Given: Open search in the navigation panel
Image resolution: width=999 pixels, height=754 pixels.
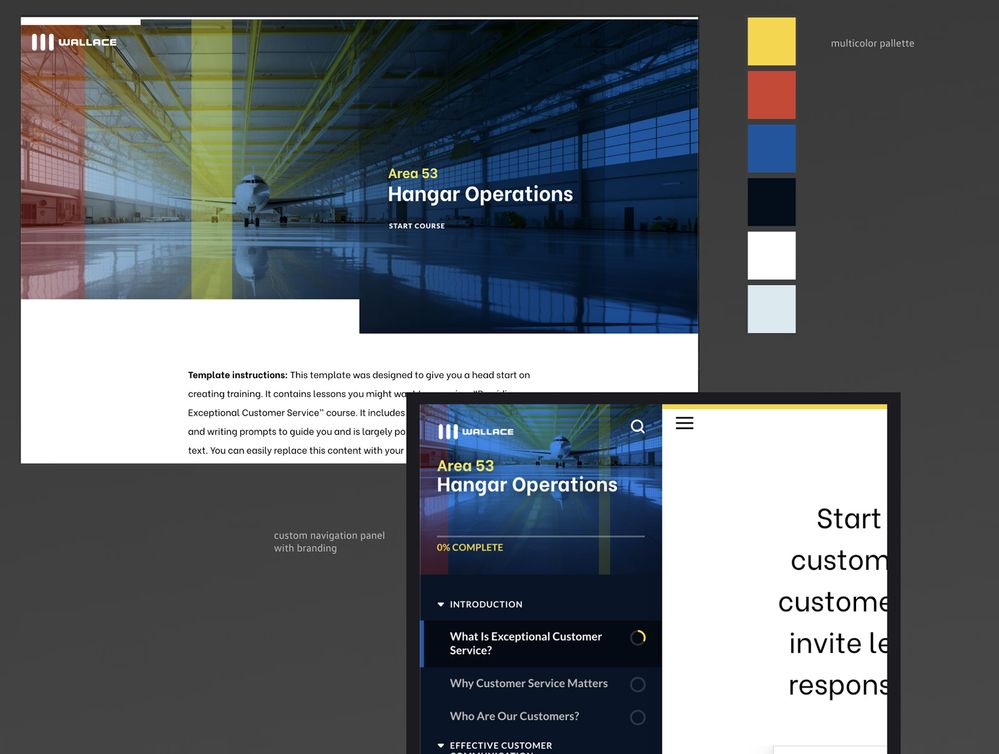Looking at the screenshot, I should pyautogui.click(x=637, y=426).
